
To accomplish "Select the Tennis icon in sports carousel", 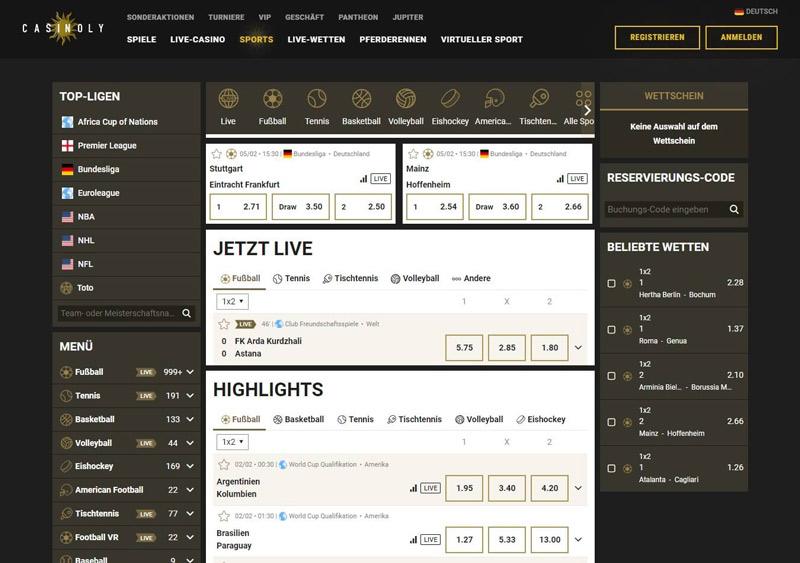I will coord(317,99).
